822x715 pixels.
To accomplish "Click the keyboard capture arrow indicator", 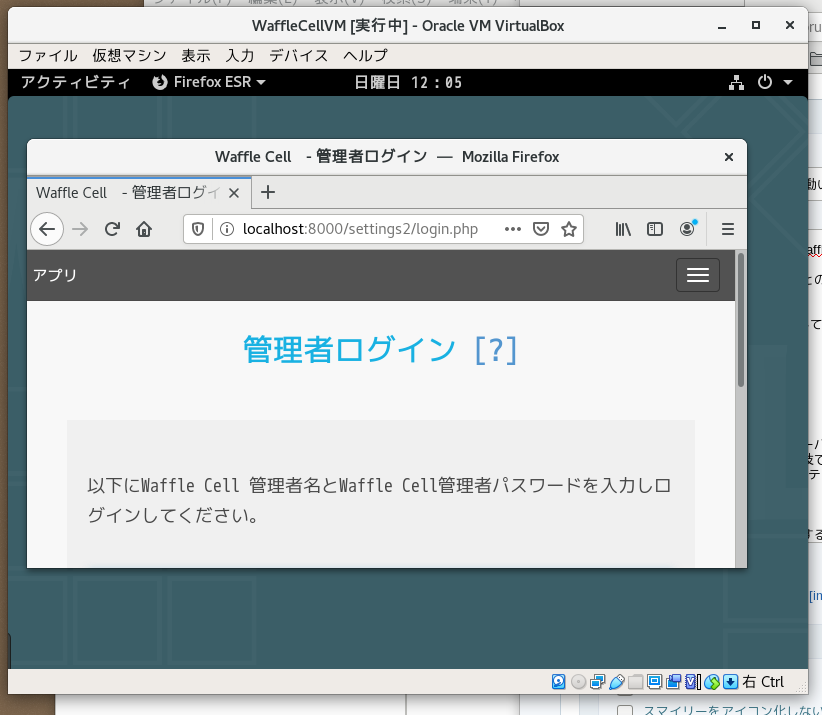I will pyautogui.click(x=730, y=681).
